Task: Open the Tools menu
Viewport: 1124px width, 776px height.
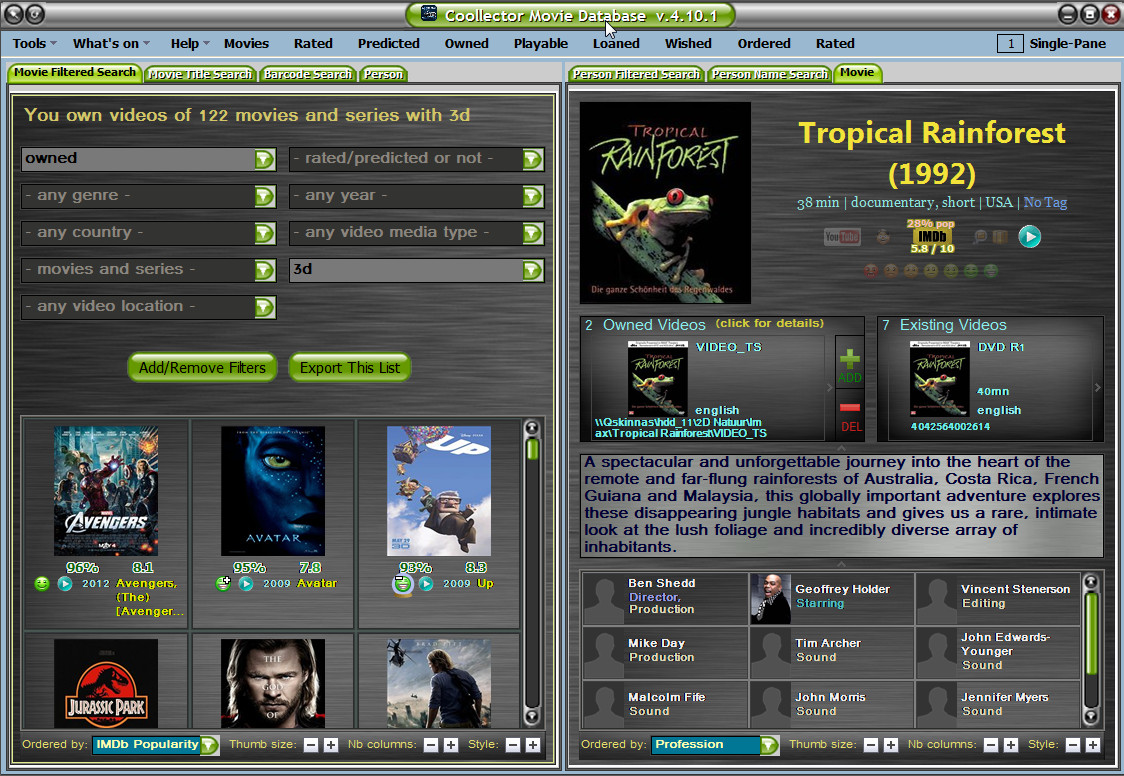Action: (x=34, y=44)
